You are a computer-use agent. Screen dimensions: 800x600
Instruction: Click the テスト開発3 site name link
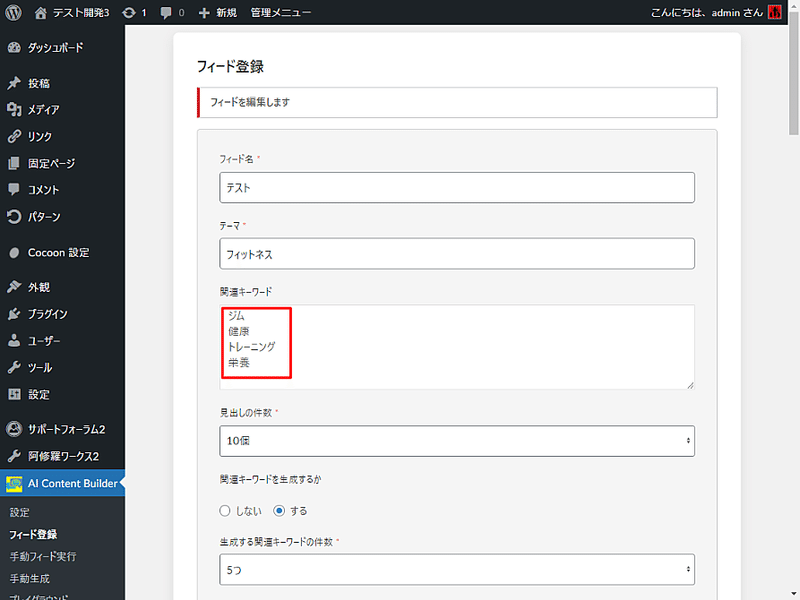coord(81,13)
